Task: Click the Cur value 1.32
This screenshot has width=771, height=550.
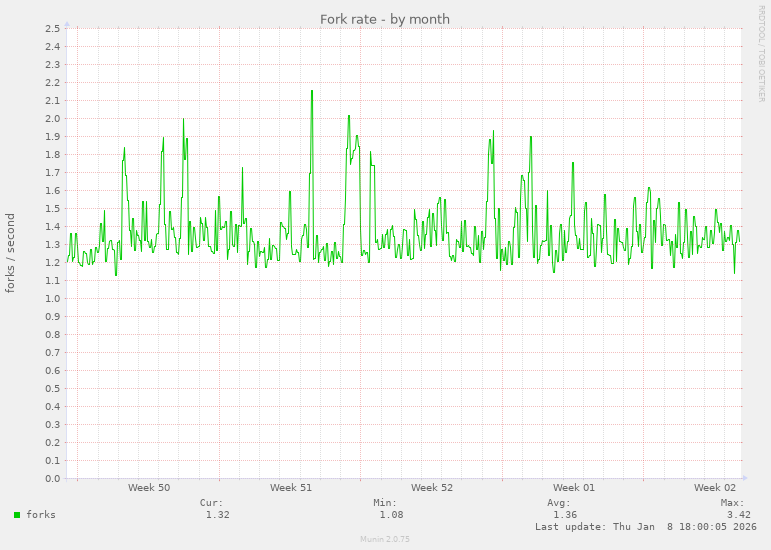Action: point(217,515)
